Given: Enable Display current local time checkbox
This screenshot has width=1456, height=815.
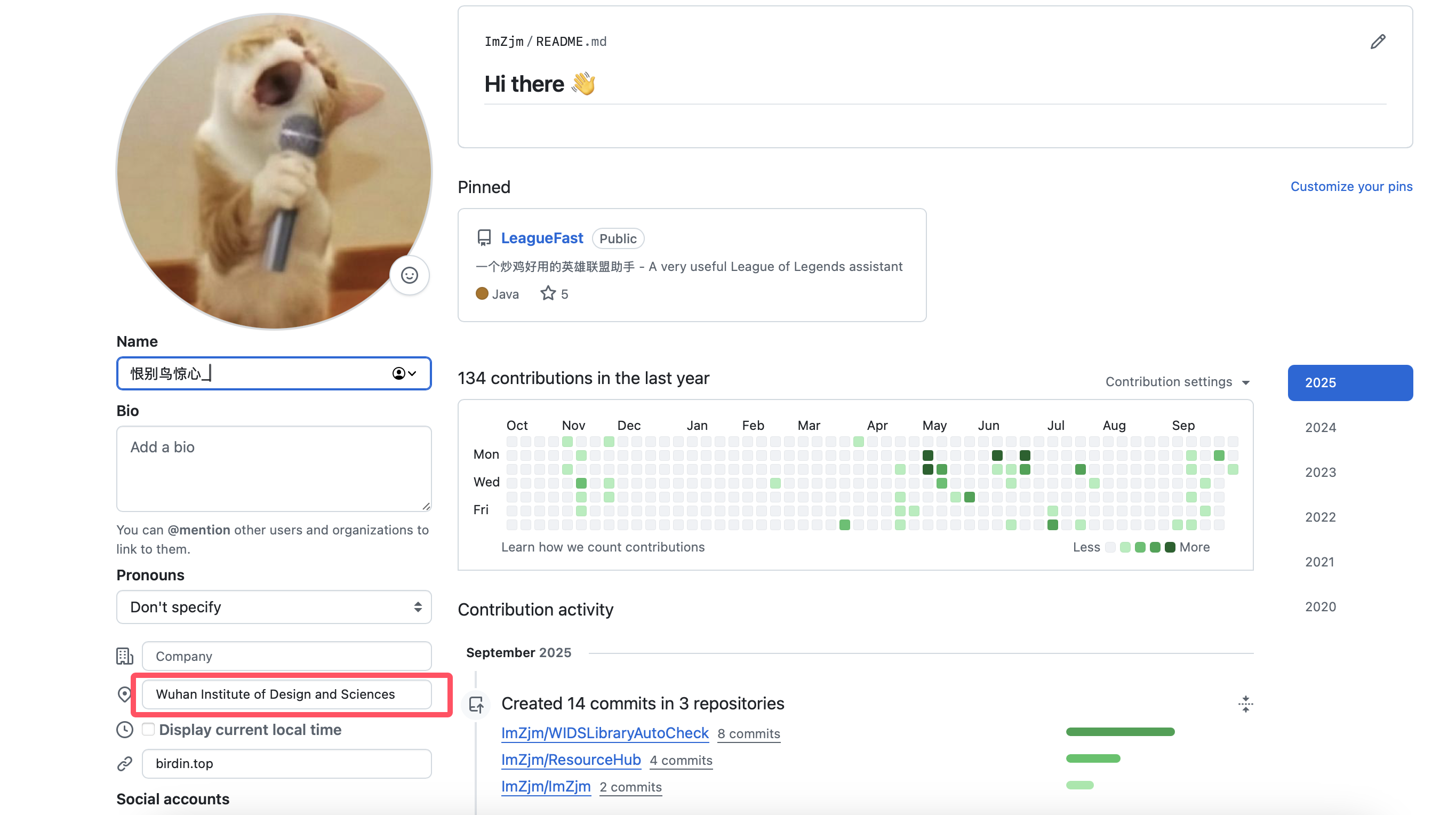Looking at the screenshot, I should click(x=148, y=729).
